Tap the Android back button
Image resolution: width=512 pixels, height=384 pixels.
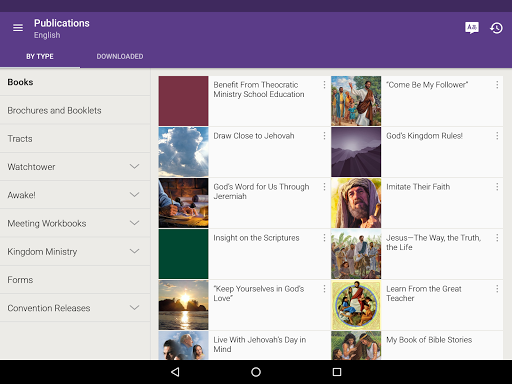[x=175, y=372]
